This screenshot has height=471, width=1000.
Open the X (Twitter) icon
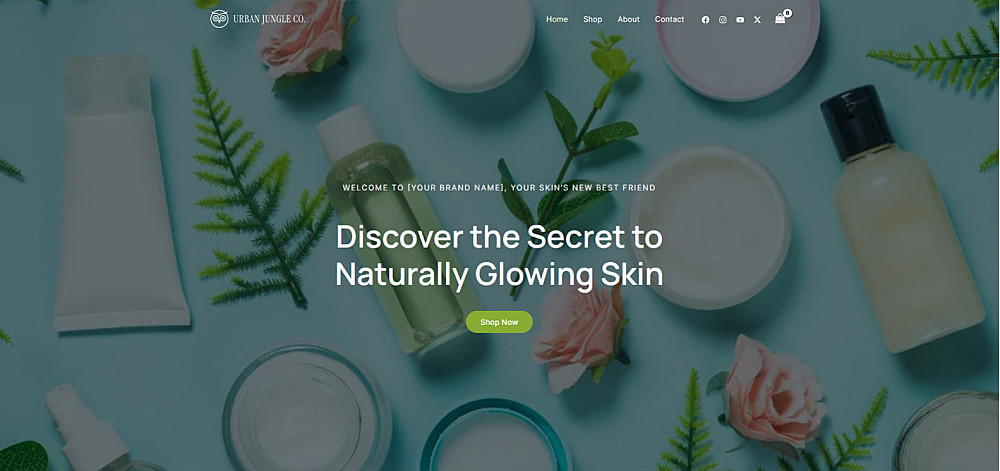click(x=757, y=20)
